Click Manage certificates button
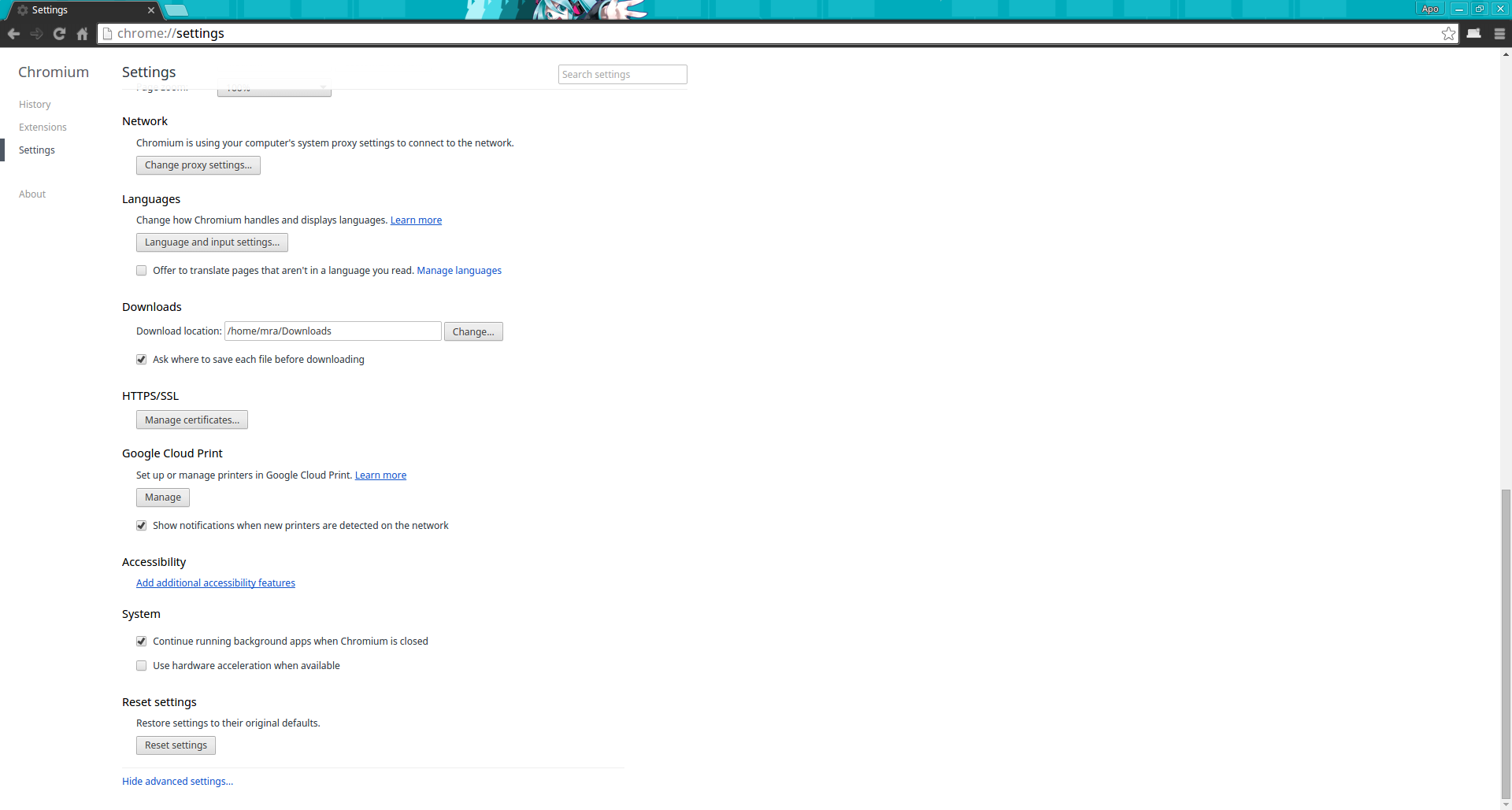The width and height of the screenshot is (1512, 810). 192,420
